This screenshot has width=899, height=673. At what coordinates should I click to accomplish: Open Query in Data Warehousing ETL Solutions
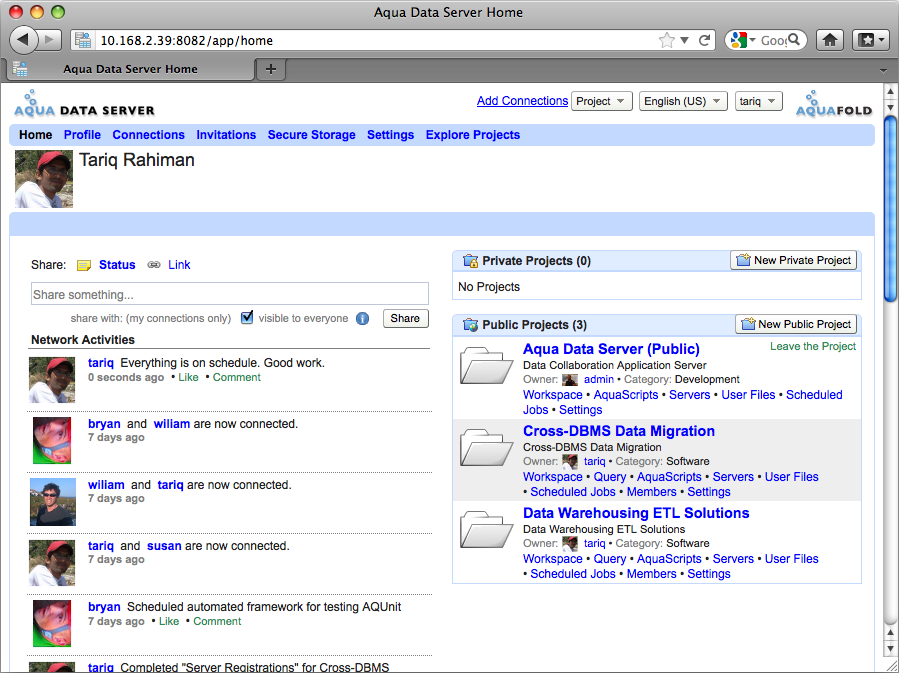click(609, 559)
